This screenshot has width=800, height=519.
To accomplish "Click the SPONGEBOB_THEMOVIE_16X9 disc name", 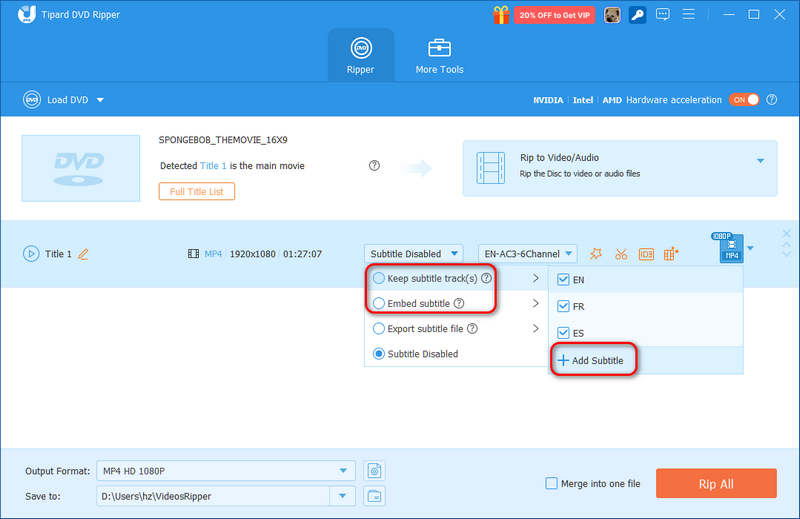I will (223, 140).
